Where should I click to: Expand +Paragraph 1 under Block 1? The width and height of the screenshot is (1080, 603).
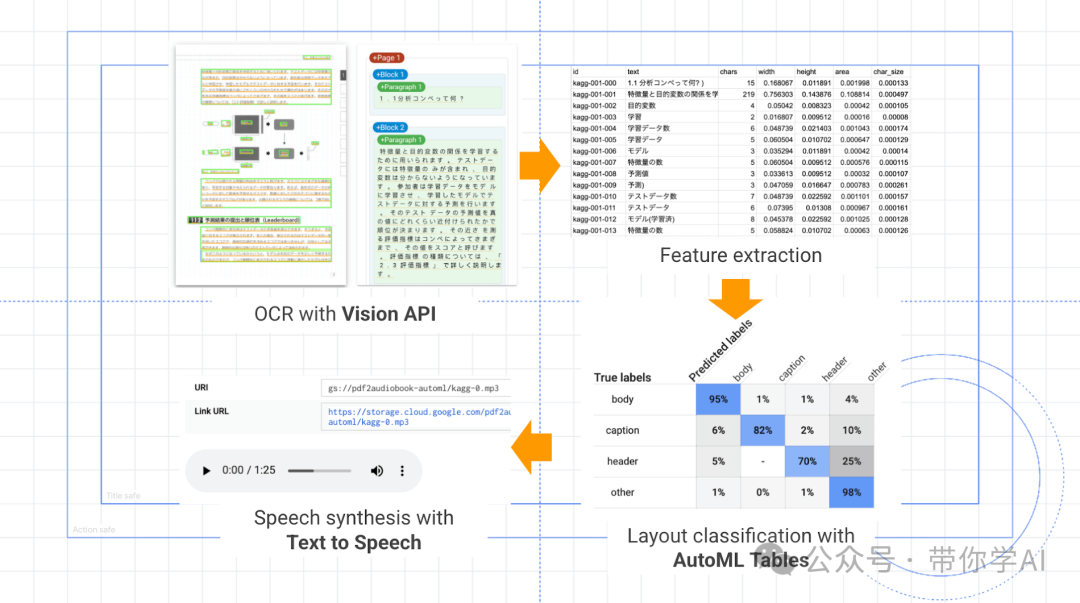click(x=401, y=87)
